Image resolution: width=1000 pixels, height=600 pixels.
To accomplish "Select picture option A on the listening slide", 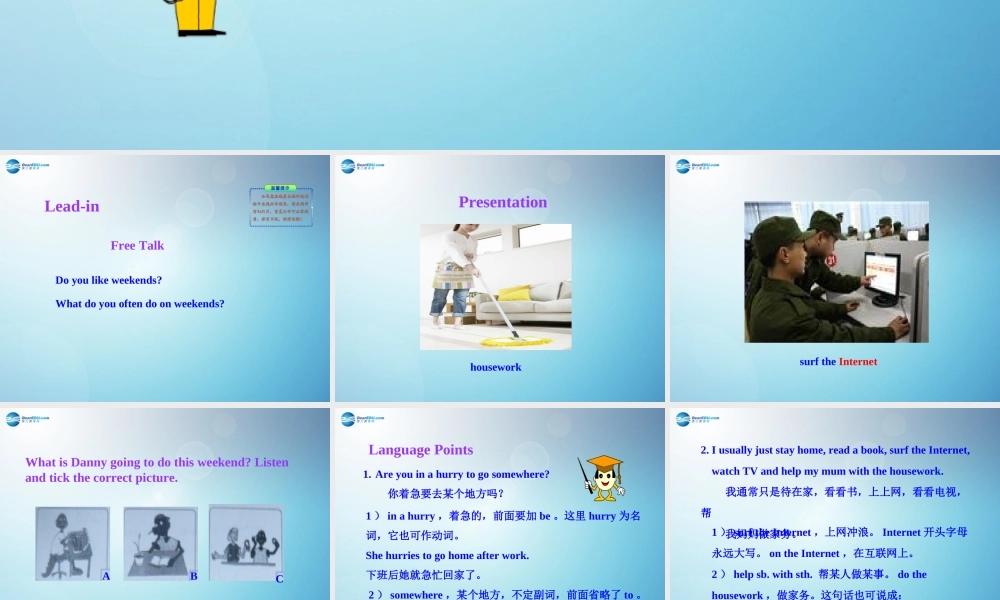I will click(72, 542).
